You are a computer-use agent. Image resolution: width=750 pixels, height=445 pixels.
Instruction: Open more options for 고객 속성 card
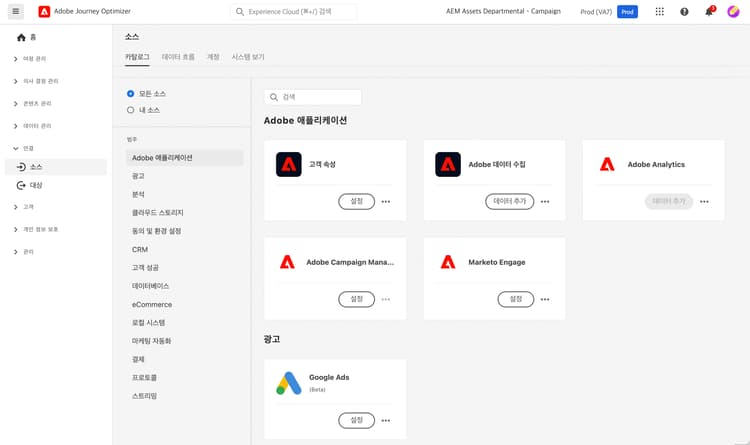click(386, 201)
